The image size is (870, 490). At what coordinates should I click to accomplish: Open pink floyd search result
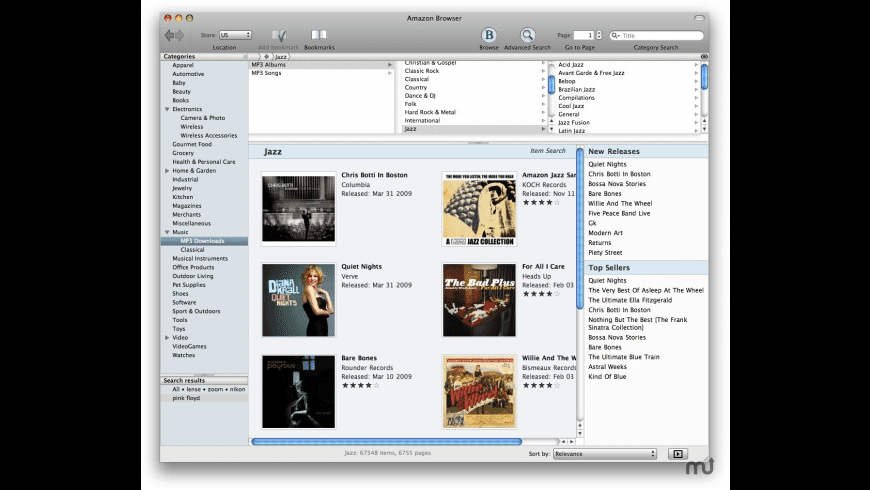point(186,398)
